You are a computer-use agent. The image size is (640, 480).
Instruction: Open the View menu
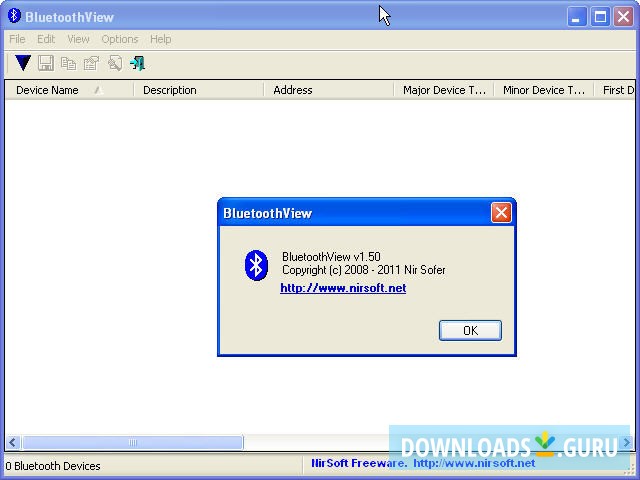click(78, 39)
